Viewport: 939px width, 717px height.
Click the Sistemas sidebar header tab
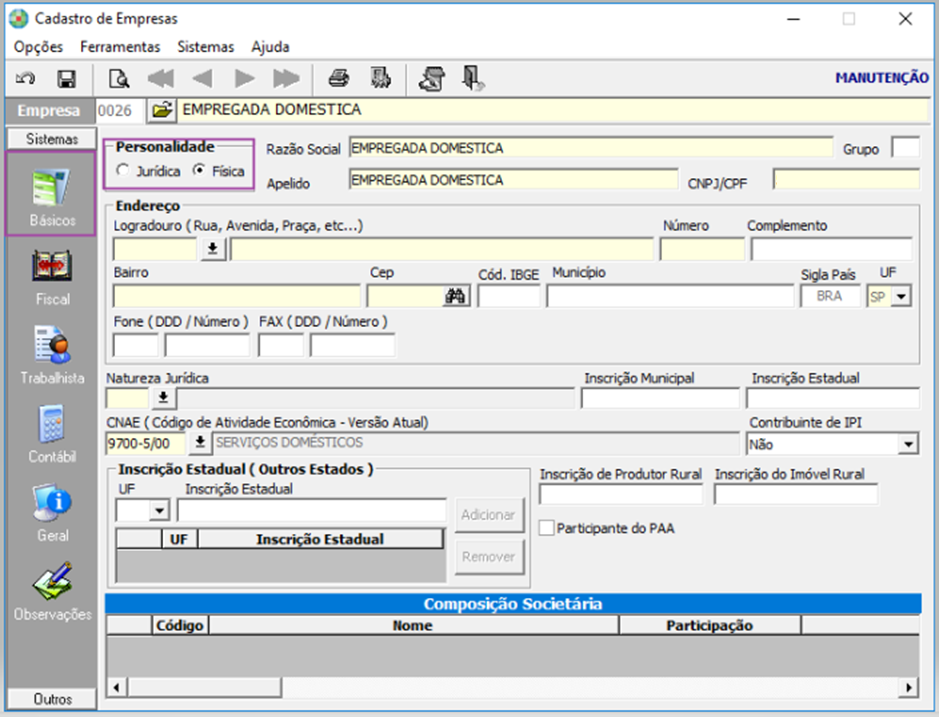pos(52,139)
